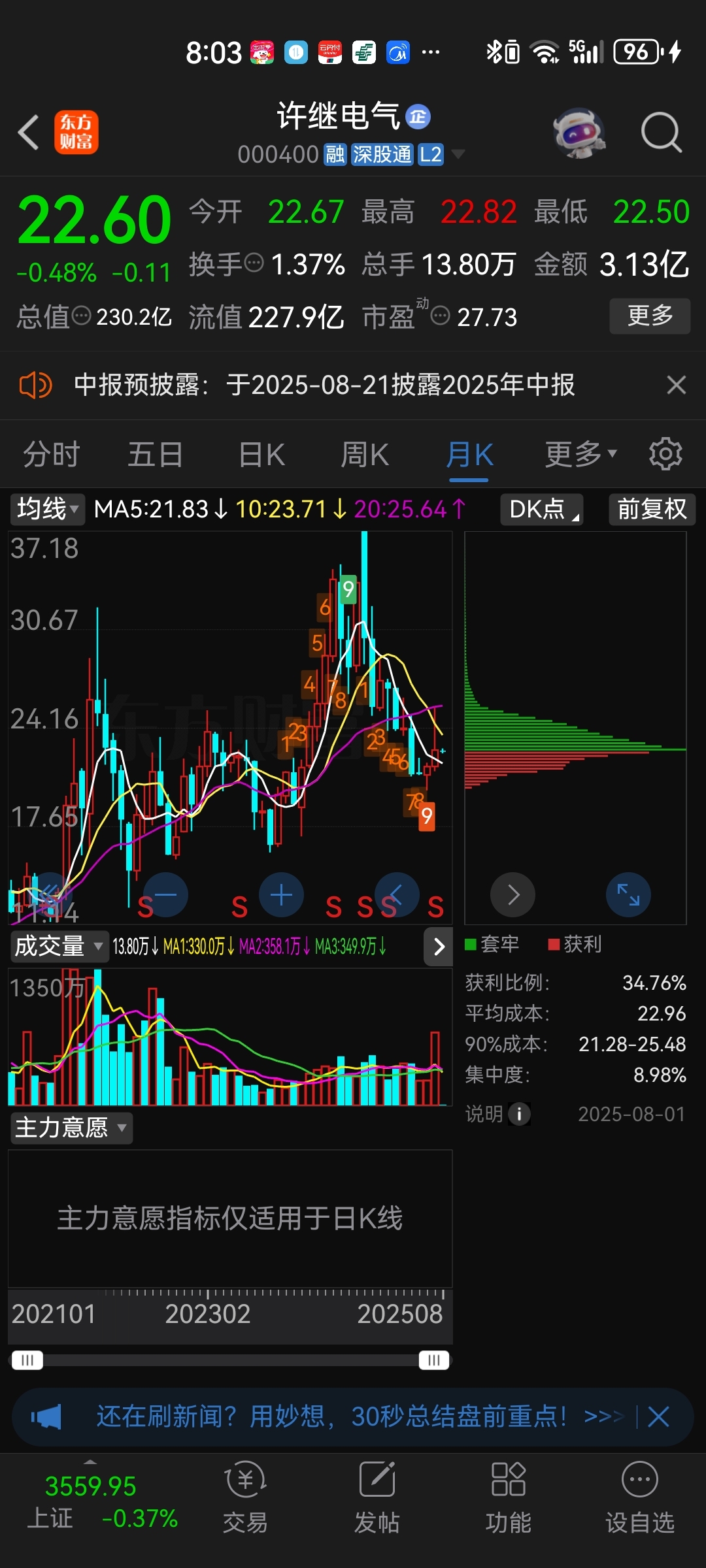Screen dimensions: 706x1568
Task: Tap the chip distribution next arrow
Action: [513, 895]
